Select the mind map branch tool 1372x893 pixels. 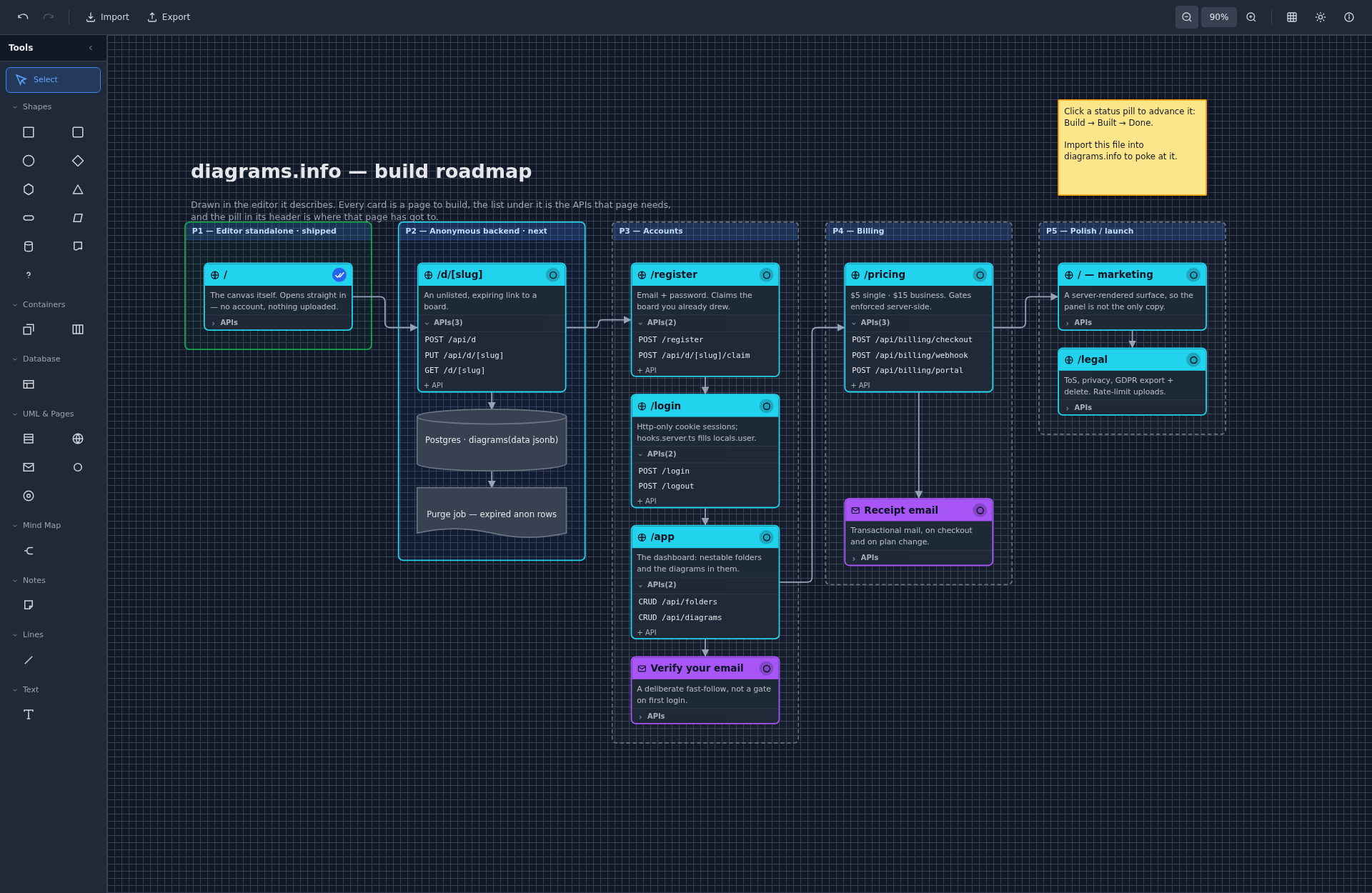[x=29, y=551]
